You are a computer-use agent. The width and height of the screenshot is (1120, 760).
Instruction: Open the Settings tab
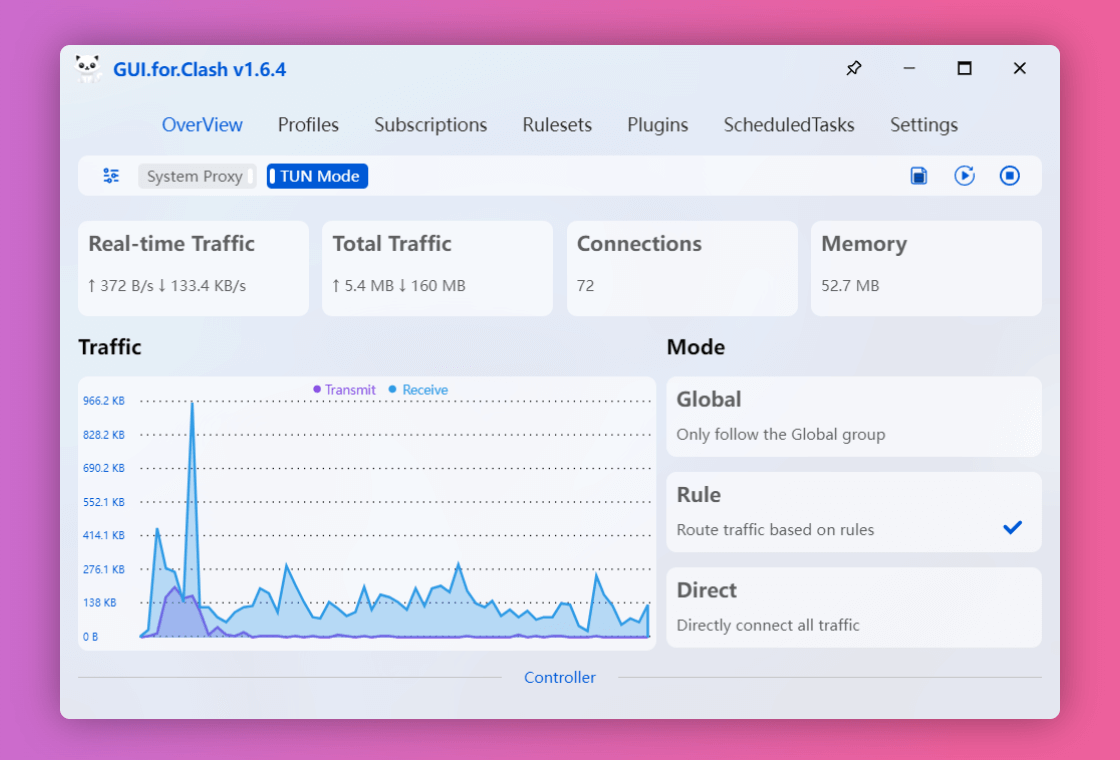[924, 125]
